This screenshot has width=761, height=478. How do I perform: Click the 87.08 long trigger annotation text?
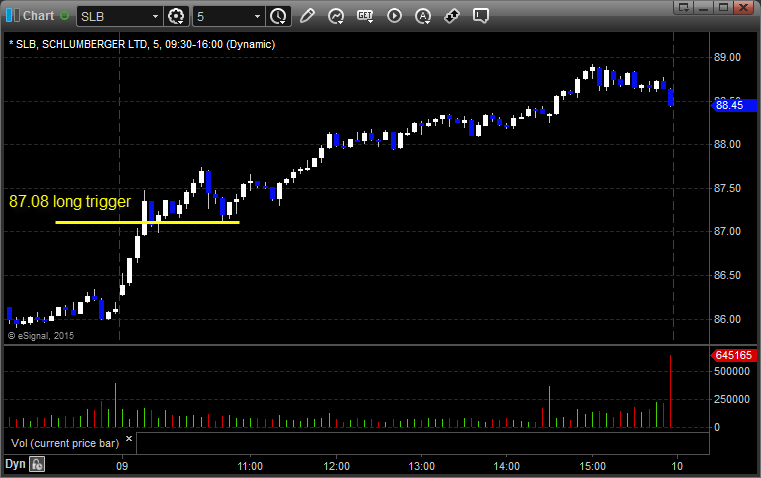click(x=70, y=201)
